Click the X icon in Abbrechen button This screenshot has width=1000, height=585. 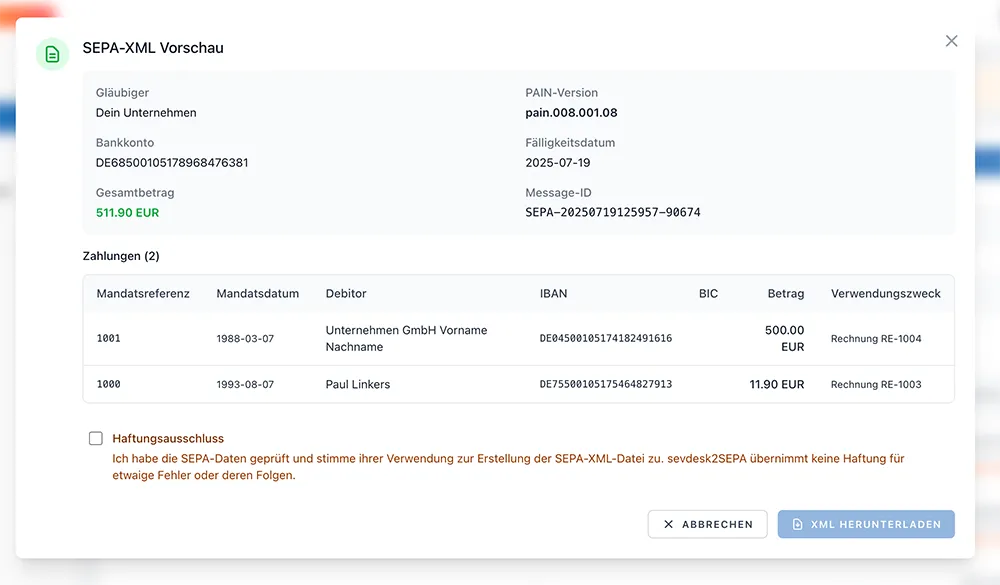pos(669,524)
